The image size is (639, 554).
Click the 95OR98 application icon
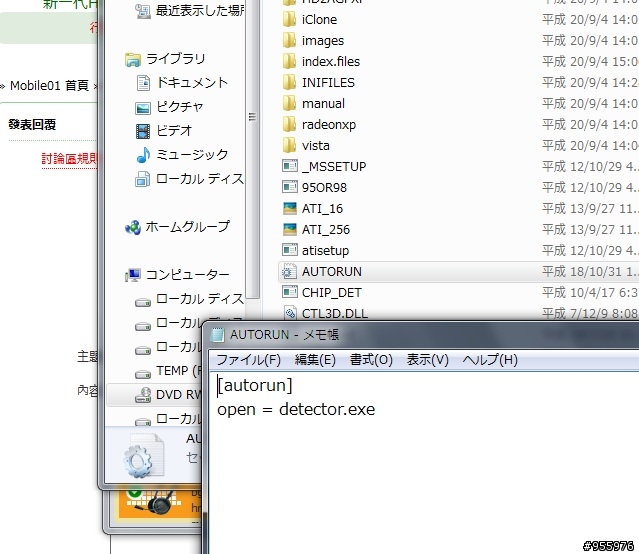tap(290, 188)
